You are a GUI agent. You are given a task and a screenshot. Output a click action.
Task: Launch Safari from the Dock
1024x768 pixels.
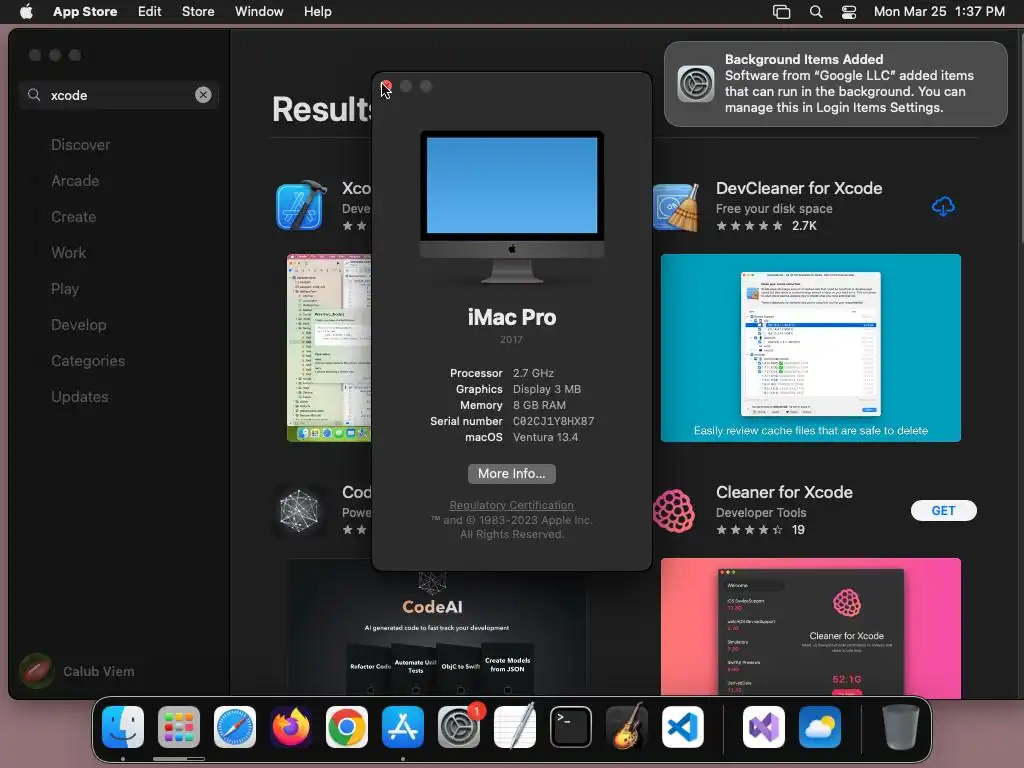point(235,727)
